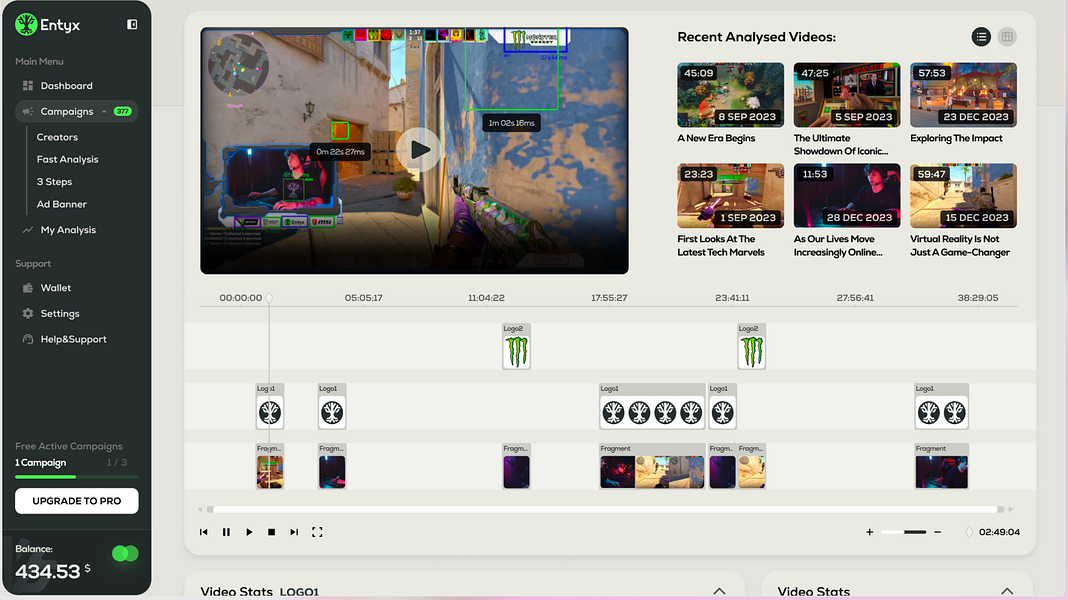Select first Logo2 Monster clip on timeline
Image resolution: width=1068 pixels, height=600 pixels.
[516, 347]
